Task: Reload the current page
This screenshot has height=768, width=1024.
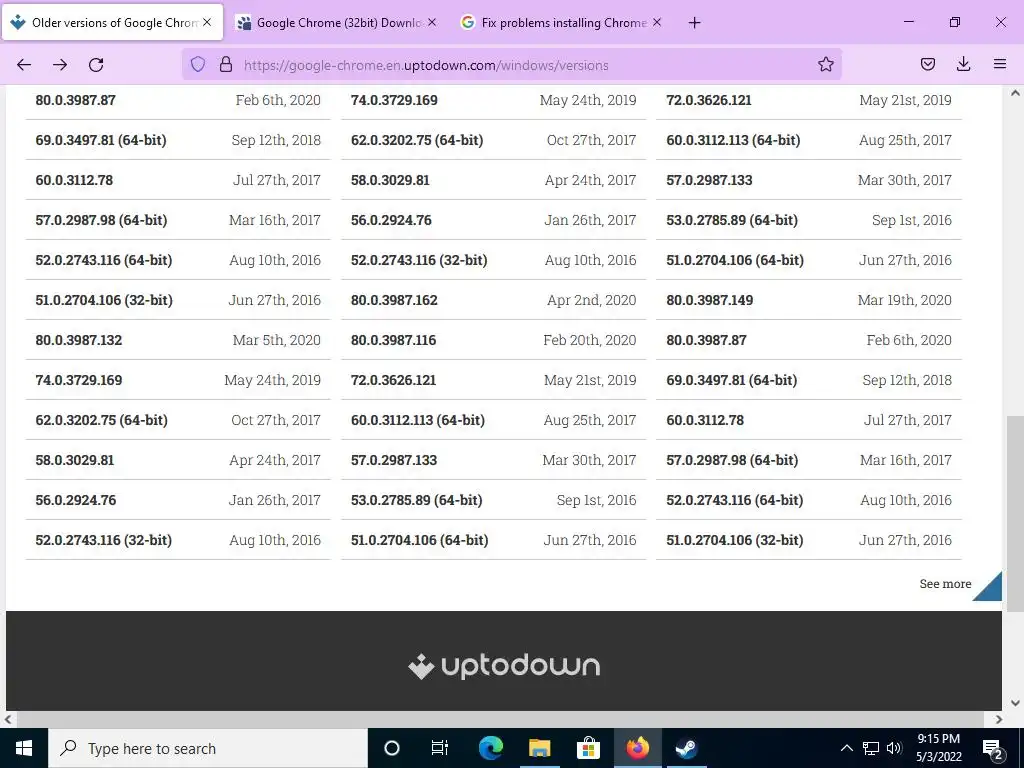Action: [x=96, y=65]
